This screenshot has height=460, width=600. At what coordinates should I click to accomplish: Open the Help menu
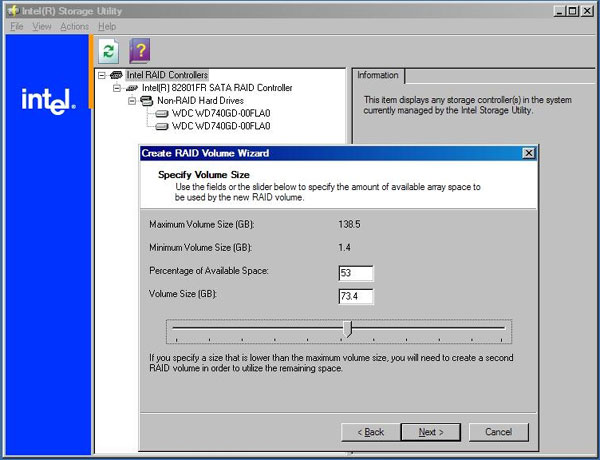pos(107,26)
